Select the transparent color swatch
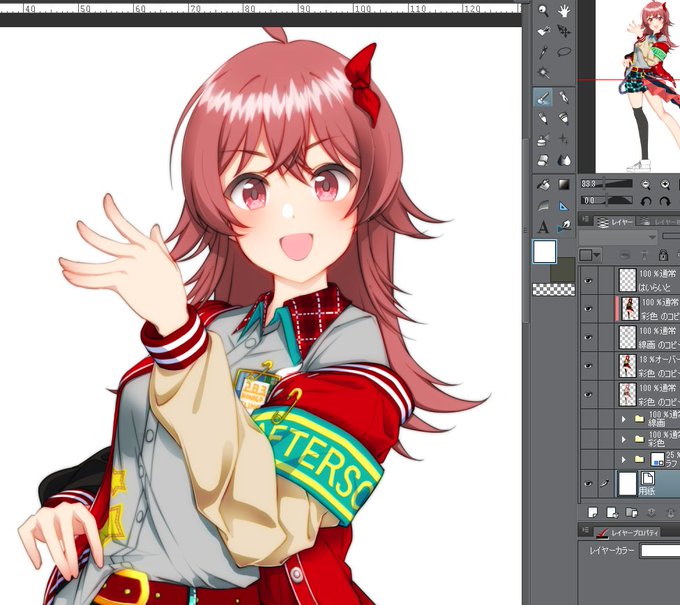 pyautogui.click(x=554, y=289)
